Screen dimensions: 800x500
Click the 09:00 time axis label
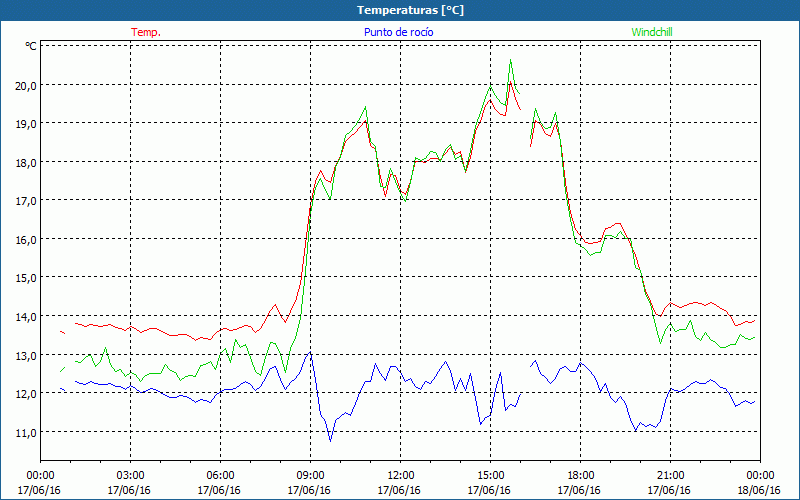(x=310, y=475)
